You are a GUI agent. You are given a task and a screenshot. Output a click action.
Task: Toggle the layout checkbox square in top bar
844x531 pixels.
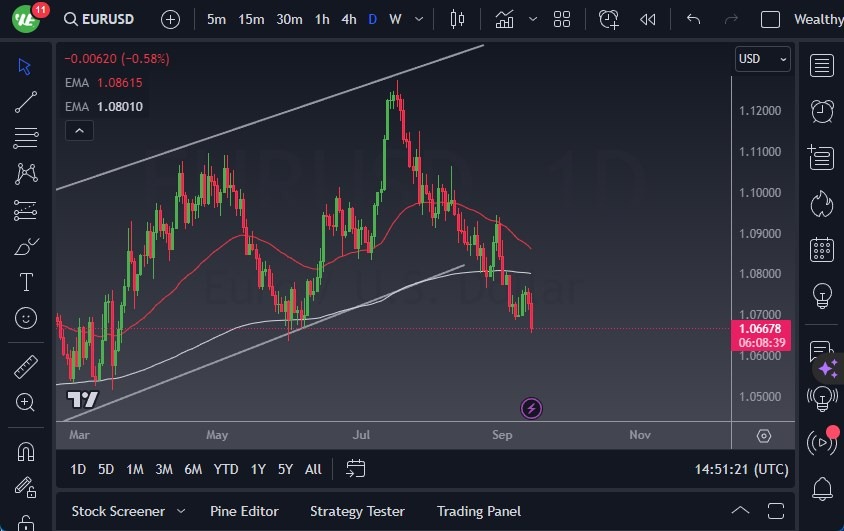point(770,19)
